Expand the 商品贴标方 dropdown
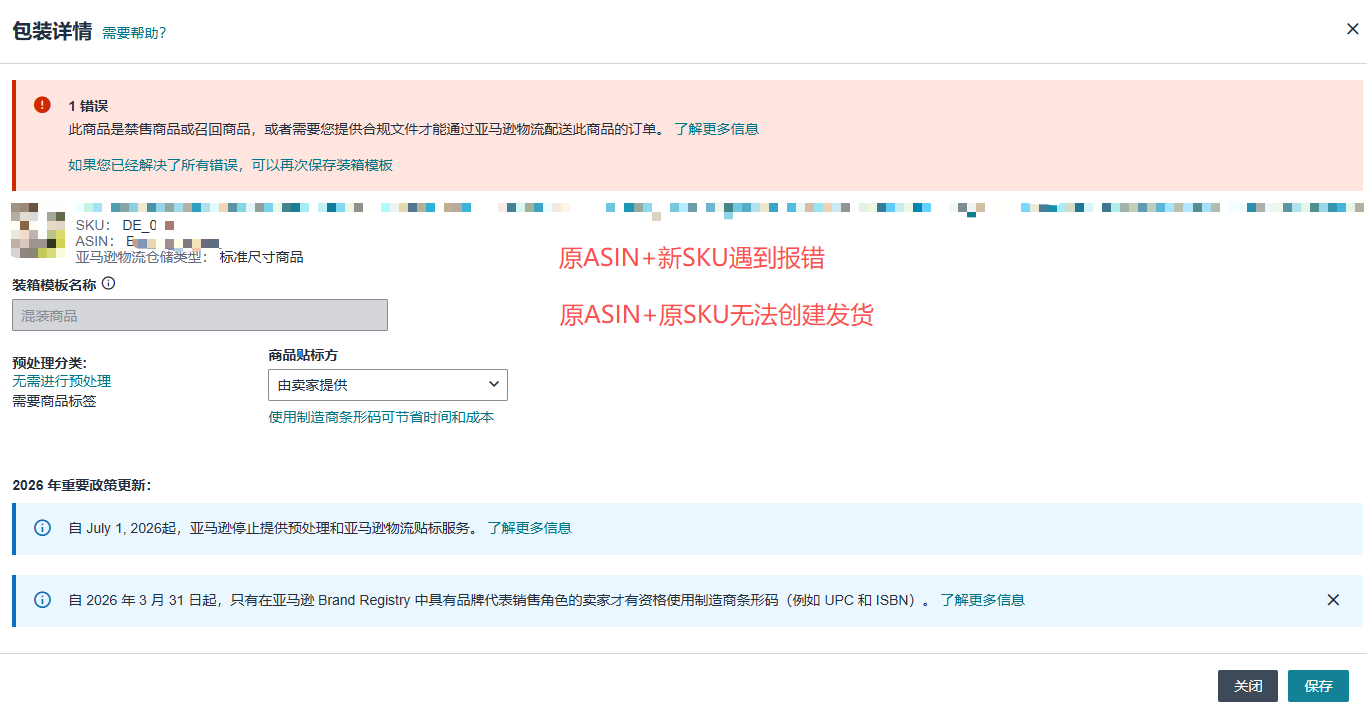The height and width of the screenshot is (715, 1367). (387, 385)
